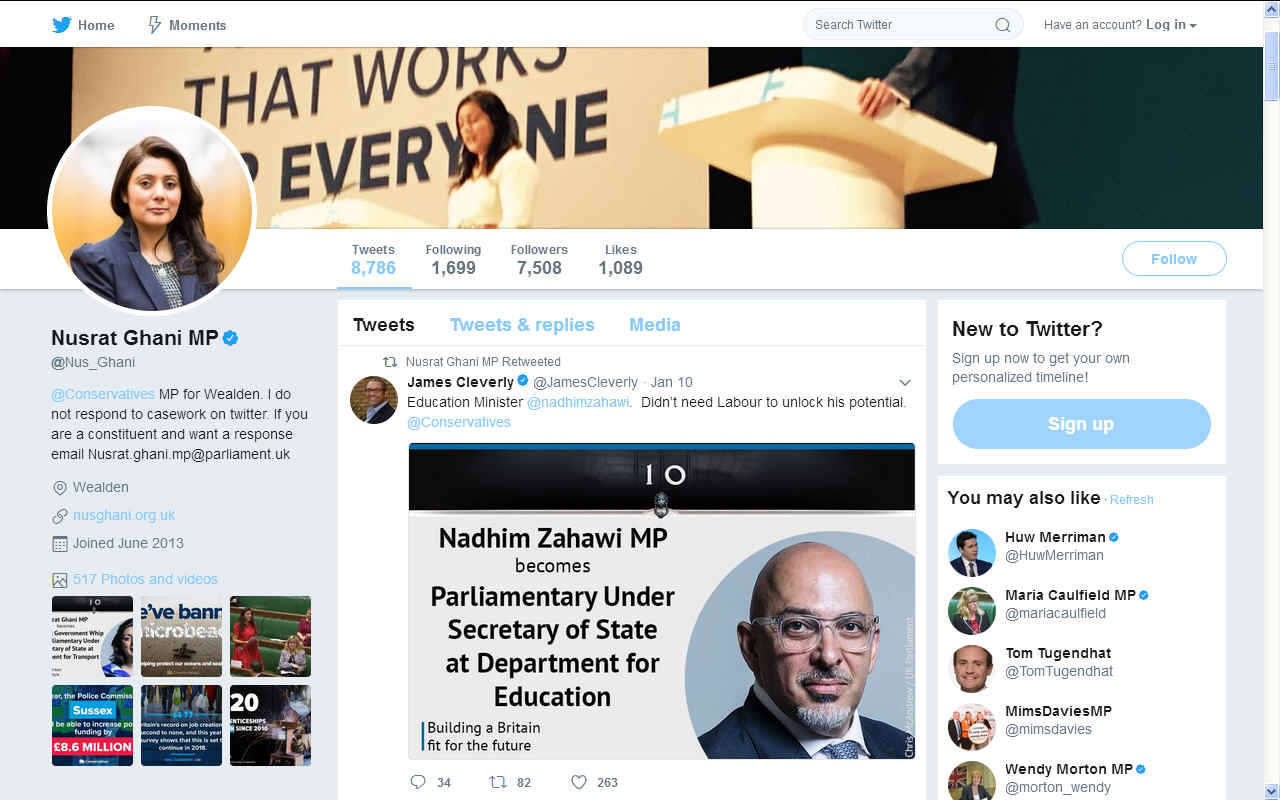This screenshot has width=1280, height=800.
Task: Like the tweet using the heart icon
Action: (578, 782)
